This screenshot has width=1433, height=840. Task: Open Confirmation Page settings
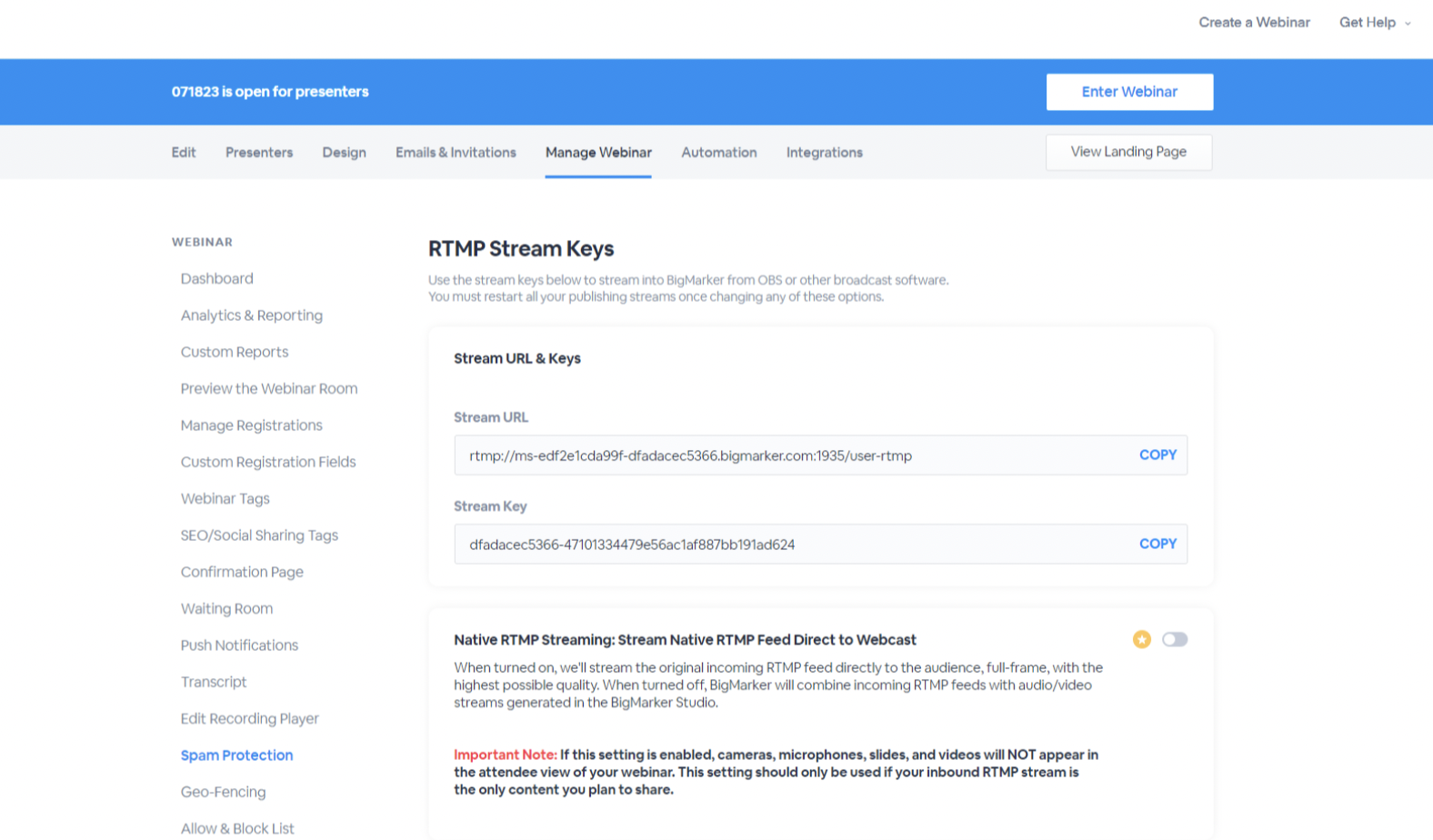click(241, 572)
